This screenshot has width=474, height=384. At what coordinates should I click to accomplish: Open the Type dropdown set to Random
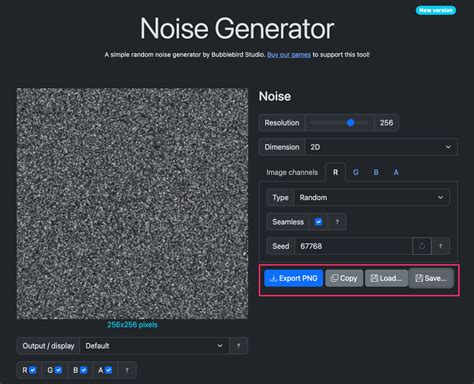pos(372,197)
